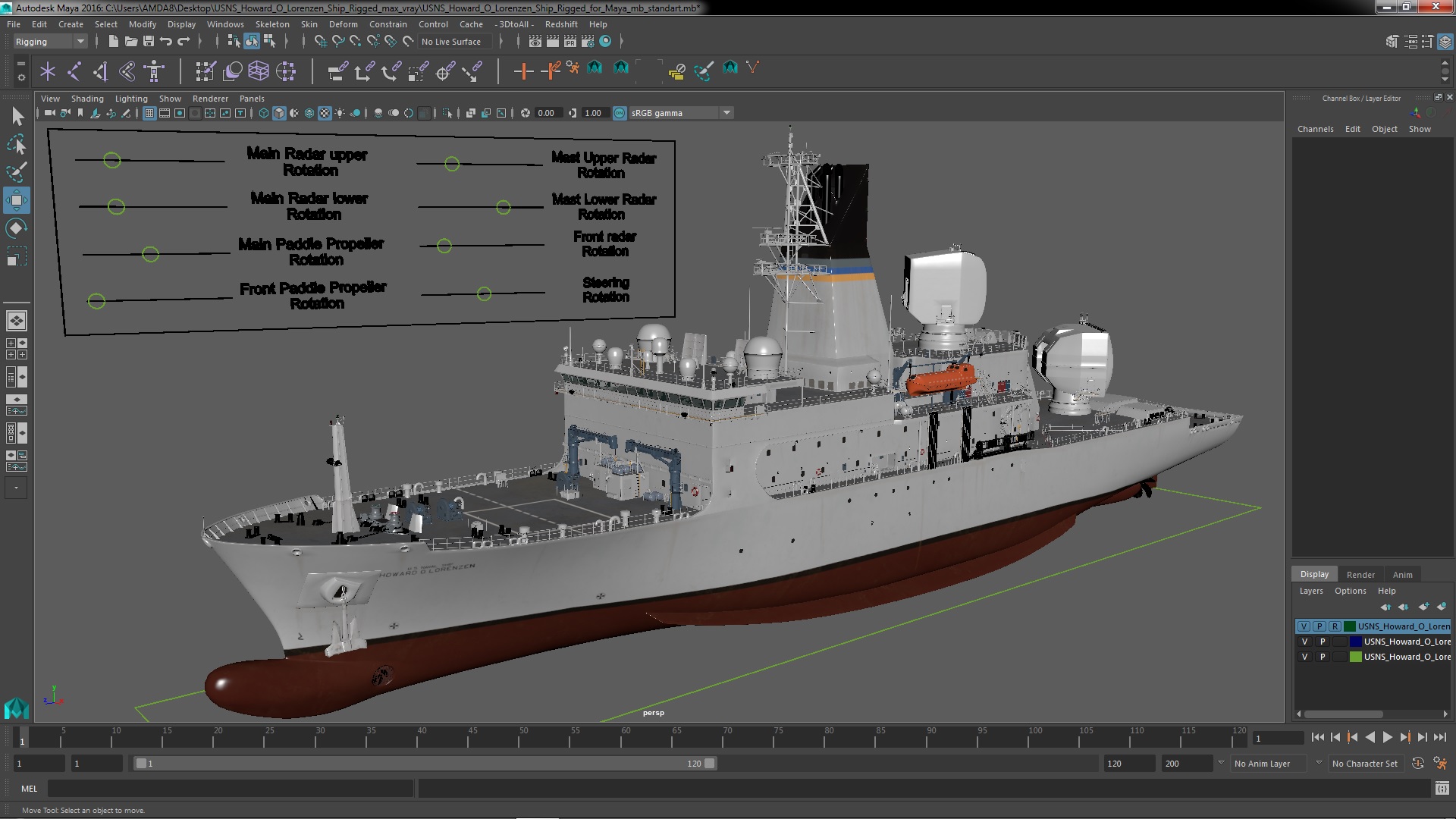Set a key with the orange plus icon
1456x819 pixels.
522,71
